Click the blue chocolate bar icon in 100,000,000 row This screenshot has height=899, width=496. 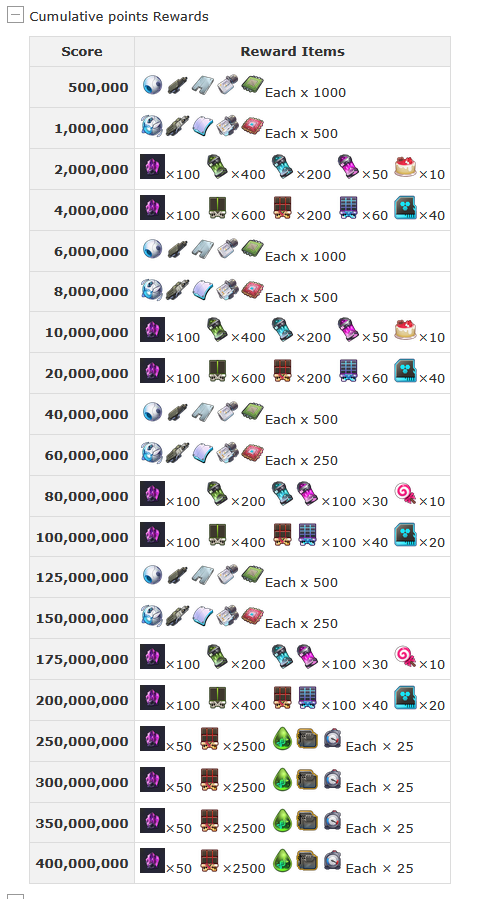coord(308,534)
